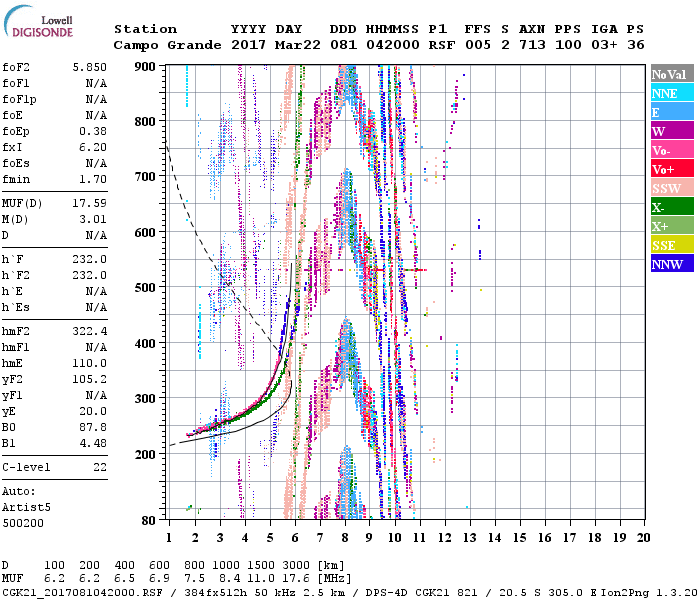The image size is (700, 600).
Task: Click the year 2017 in header
Action: (249, 45)
